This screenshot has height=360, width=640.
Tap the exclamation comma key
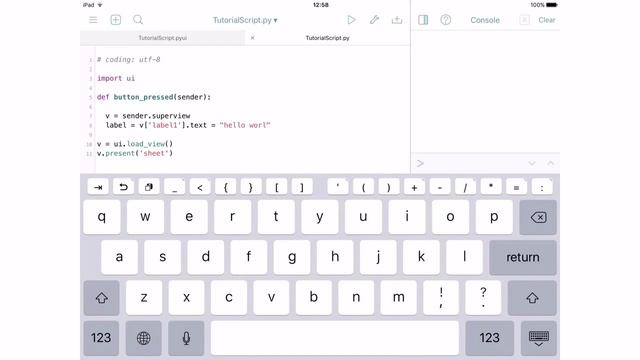[441, 298]
